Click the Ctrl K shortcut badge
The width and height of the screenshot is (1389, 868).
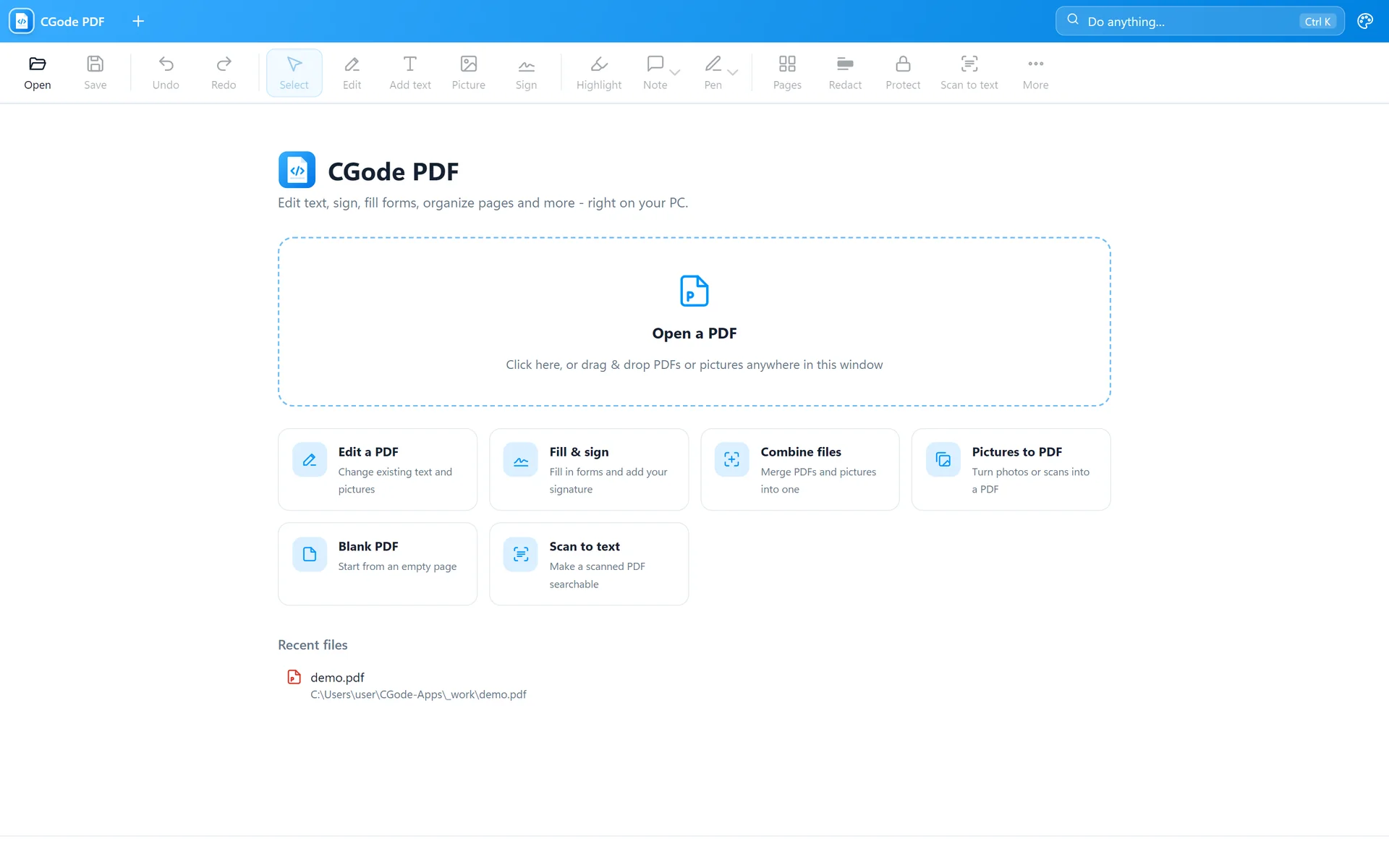1317,22
